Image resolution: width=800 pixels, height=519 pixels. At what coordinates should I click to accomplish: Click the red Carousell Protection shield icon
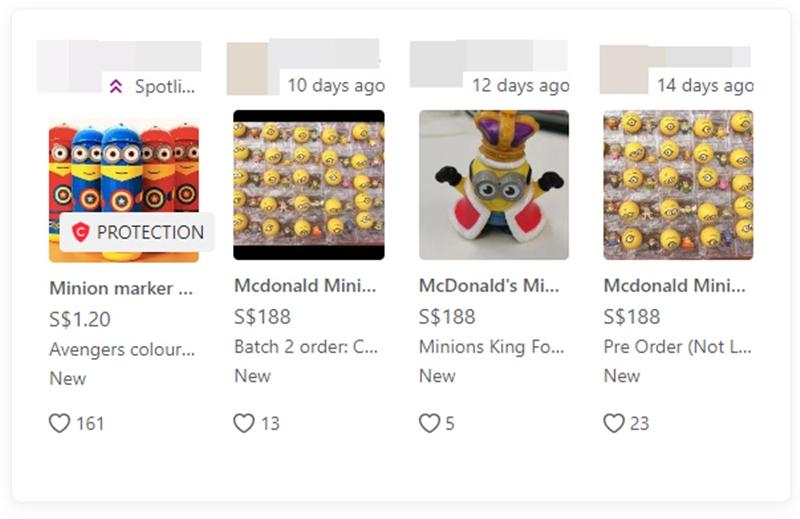pyautogui.click(x=80, y=232)
